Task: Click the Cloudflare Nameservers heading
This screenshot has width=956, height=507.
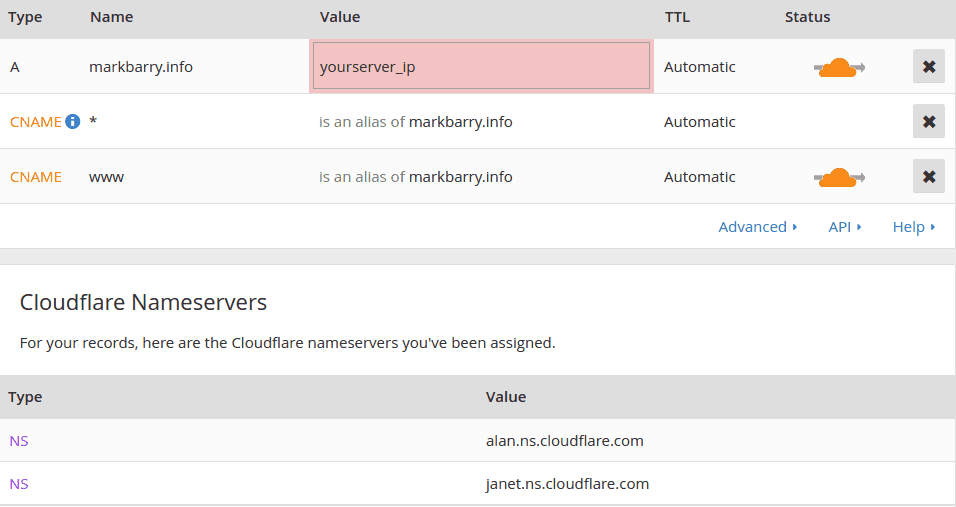Action: pos(143,302)
